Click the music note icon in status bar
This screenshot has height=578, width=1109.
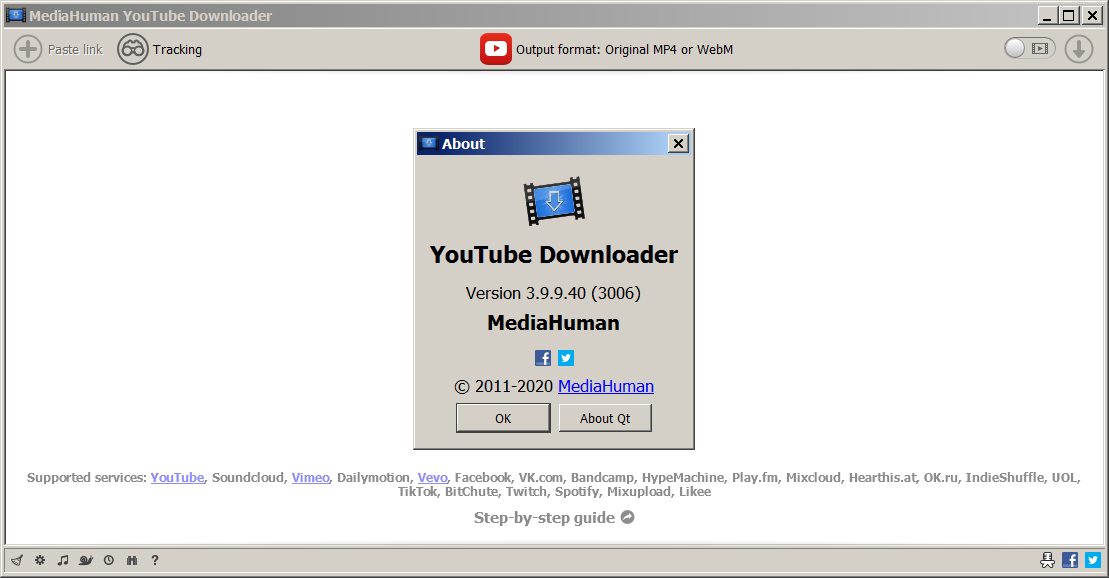click(x=63, y=560)
